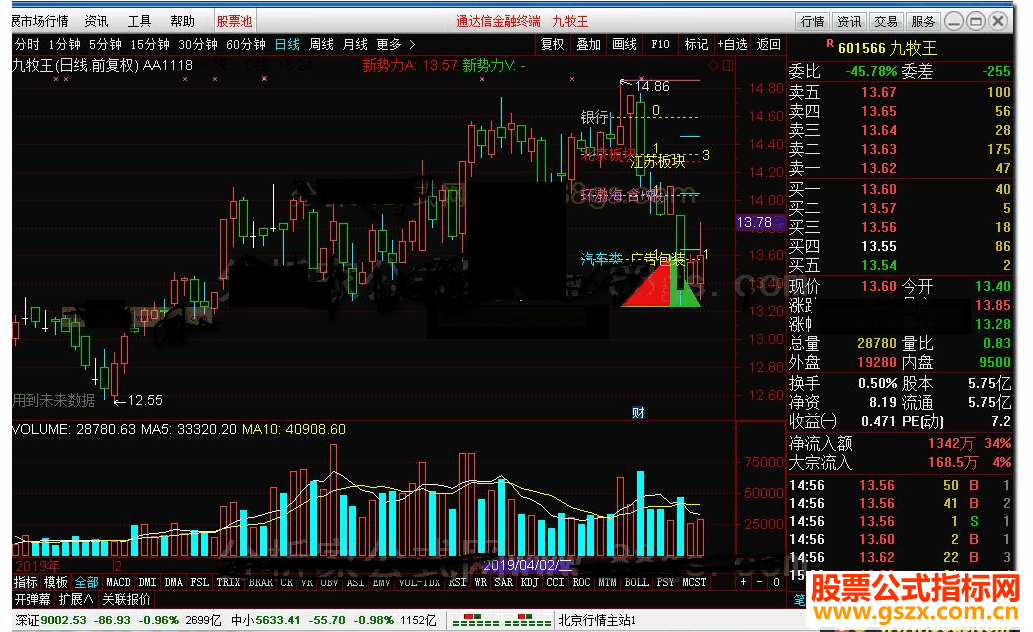Select the 5分钟 period
This screenshot has height=632, width=1033.
(105, 44)
